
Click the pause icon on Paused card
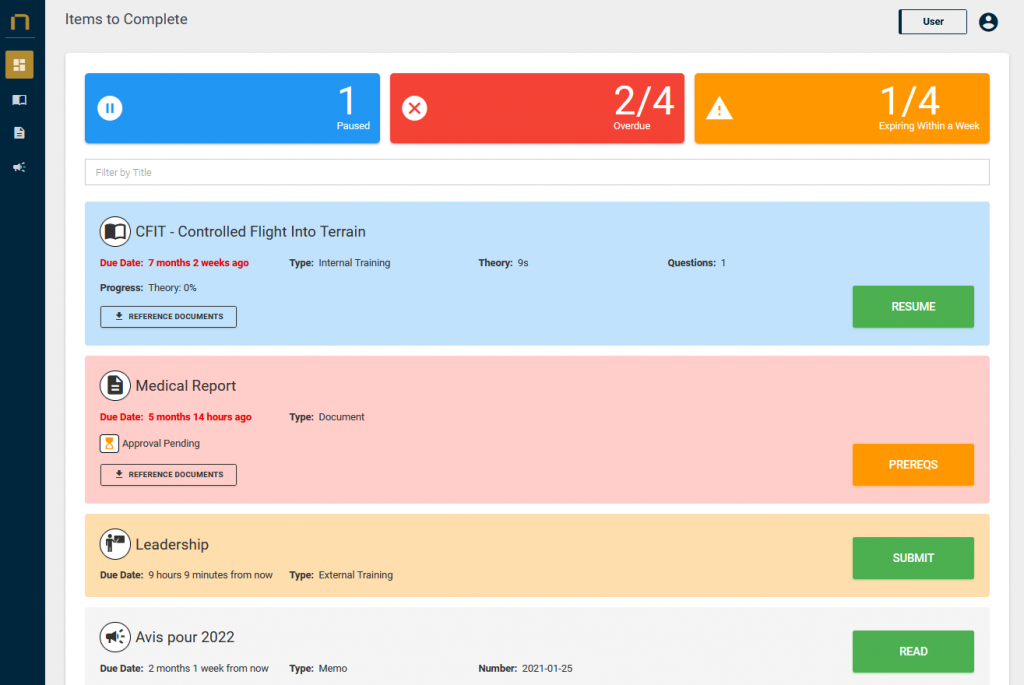pos(110,108)
